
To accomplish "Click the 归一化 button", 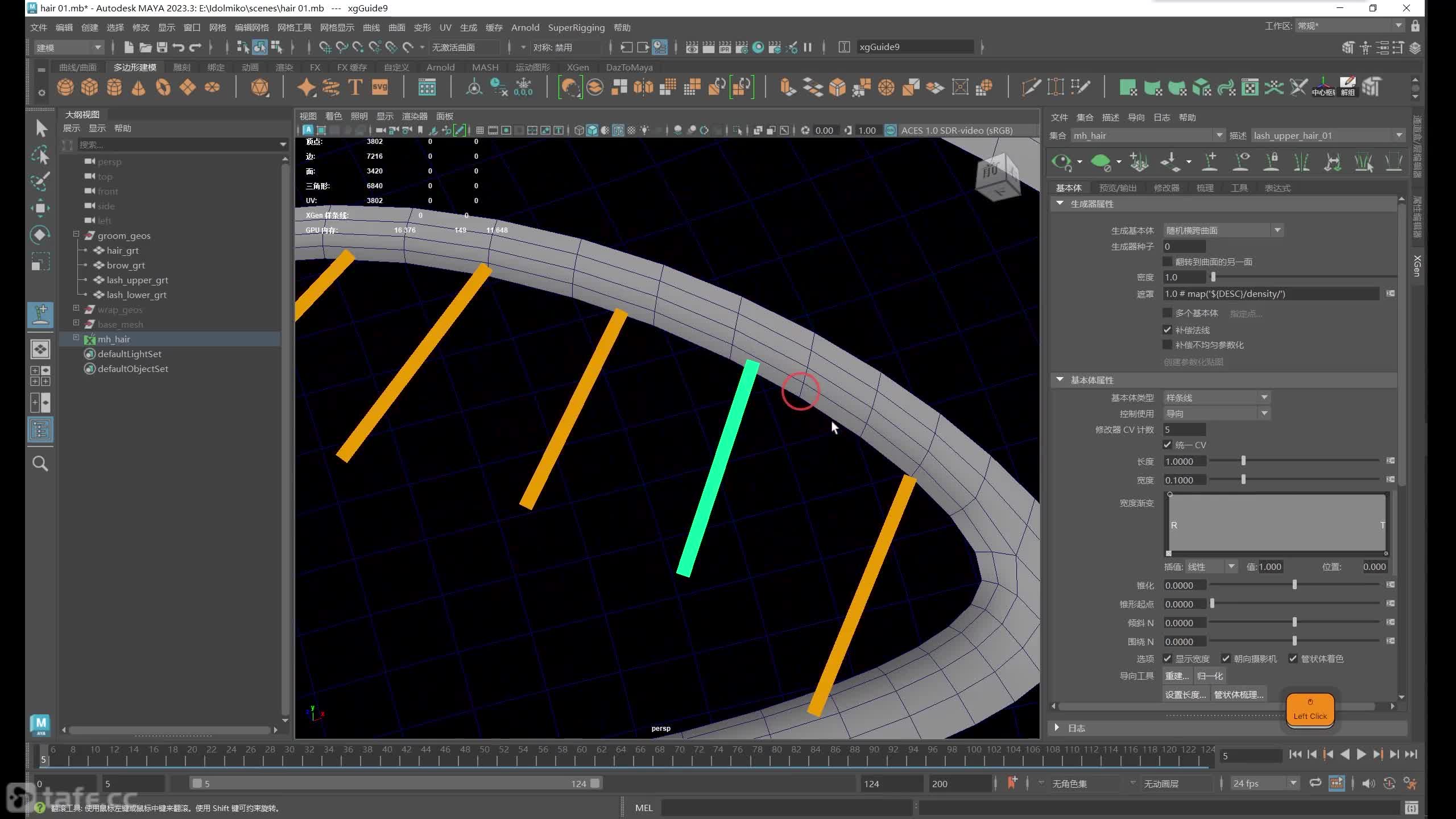I will pos(1210,676).
